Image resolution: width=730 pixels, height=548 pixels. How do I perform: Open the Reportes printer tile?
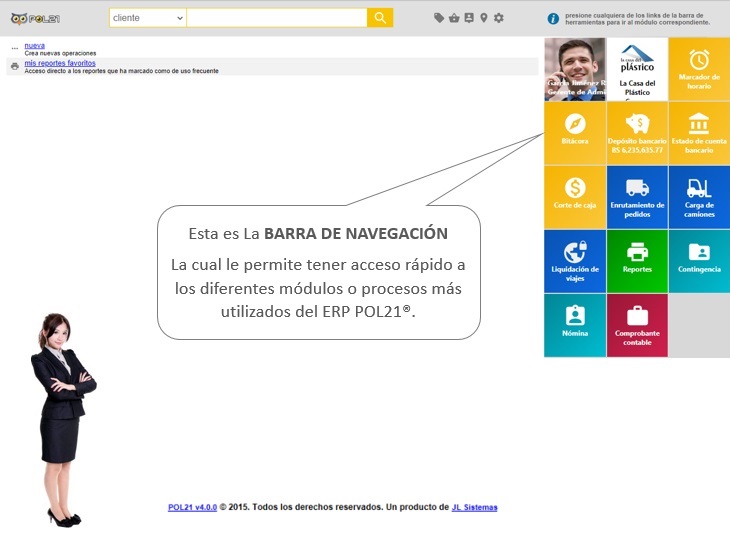tap(637, 261)
